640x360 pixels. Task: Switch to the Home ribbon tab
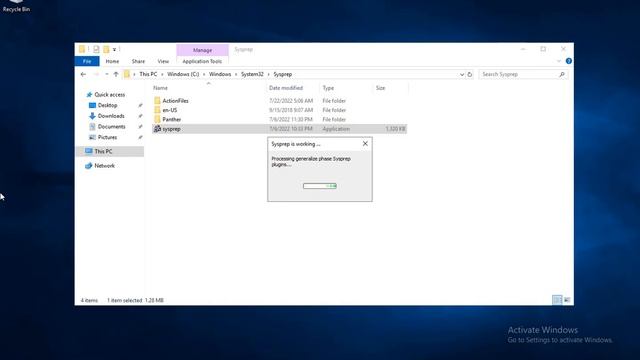(112, 61)
